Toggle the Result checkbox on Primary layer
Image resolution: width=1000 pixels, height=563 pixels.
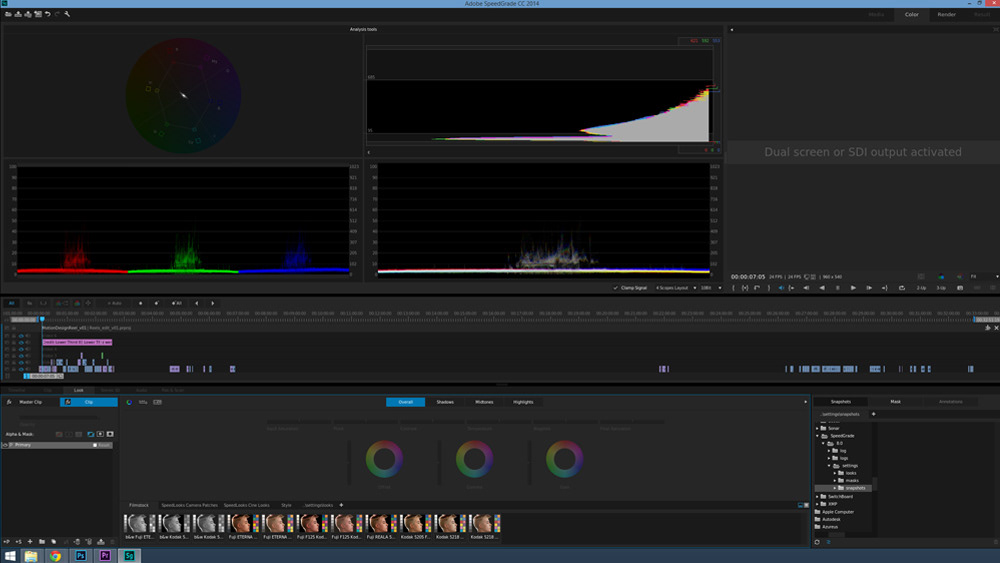[95, 445]
